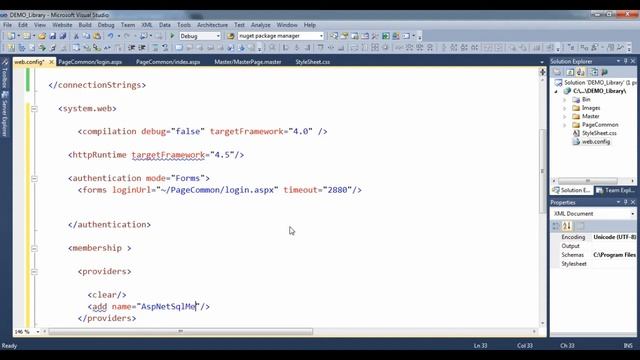Click the Save All toolbar icon
Viewport: 640px width, 360px height.
click(63, 36)
